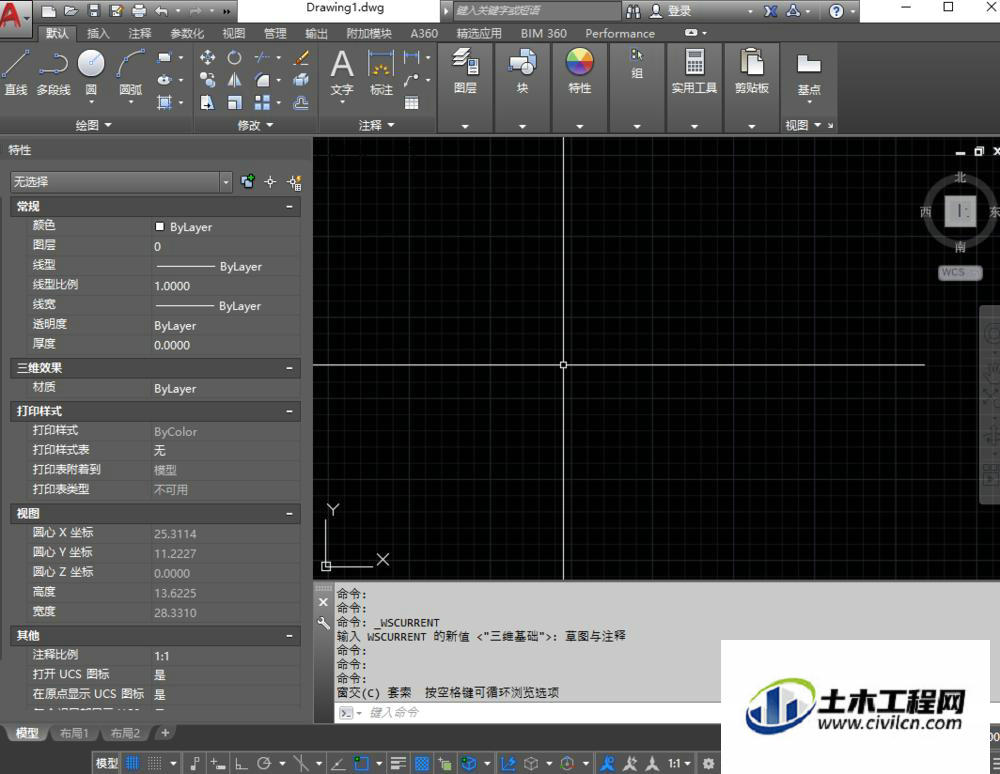Select the Text (文字) tool
Viewport: 1000px width, 774px height.
(x=342, y=73)
